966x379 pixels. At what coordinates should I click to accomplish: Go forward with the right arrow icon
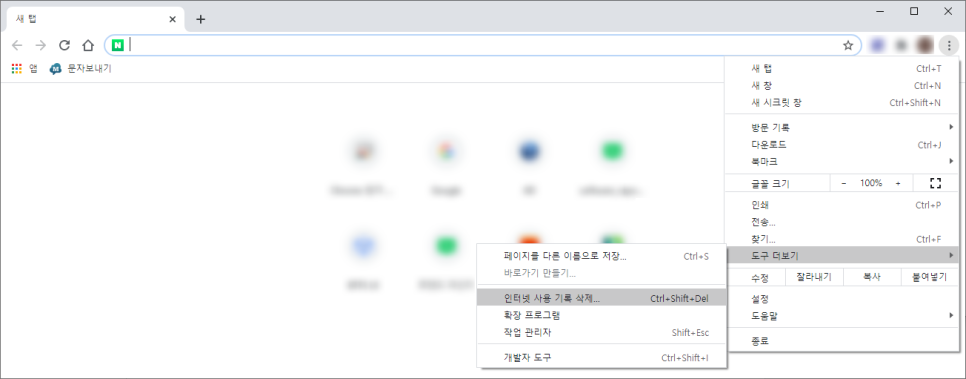pos(41,45)
